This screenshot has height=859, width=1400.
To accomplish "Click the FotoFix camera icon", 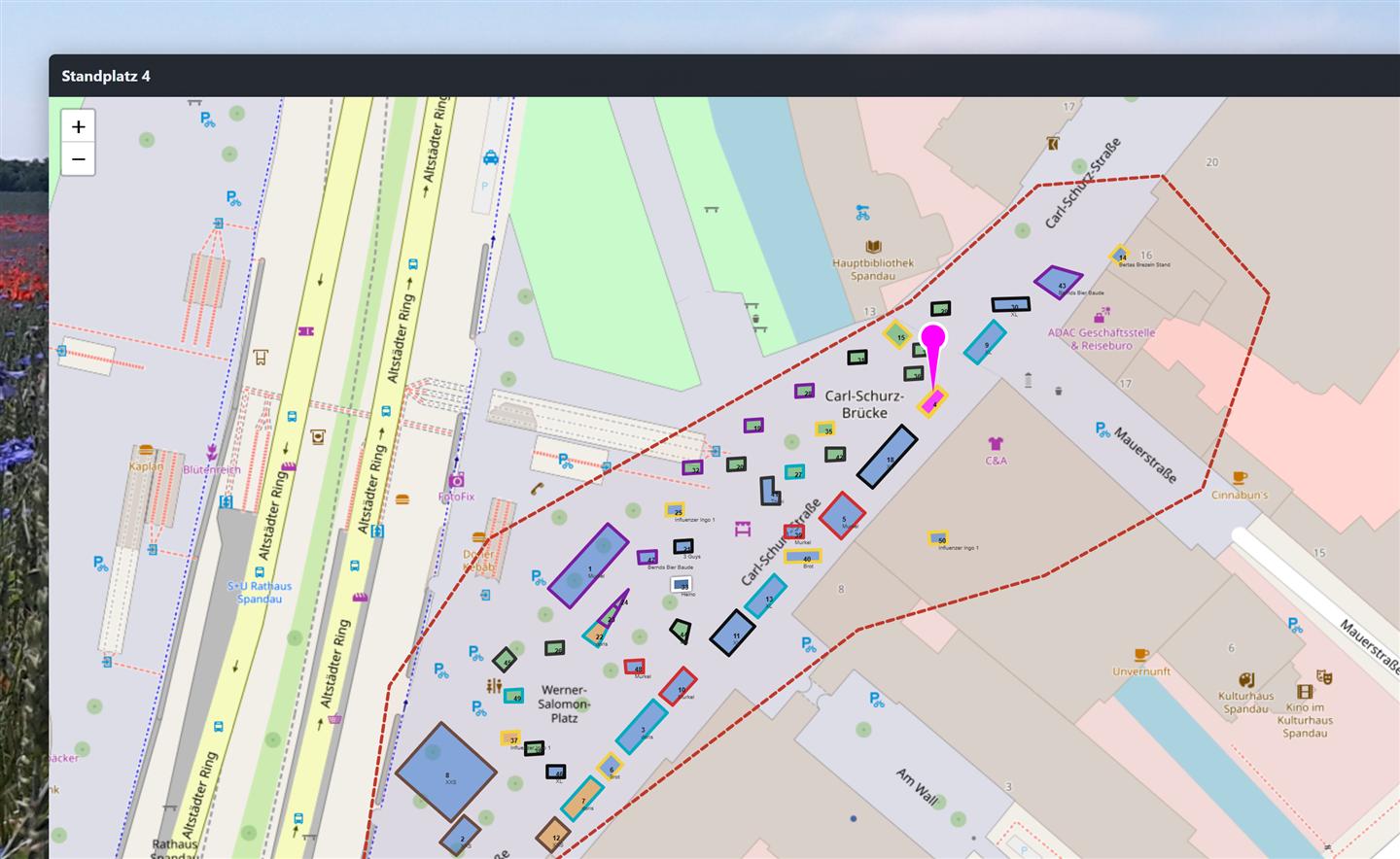I will (x=457, y=480).
